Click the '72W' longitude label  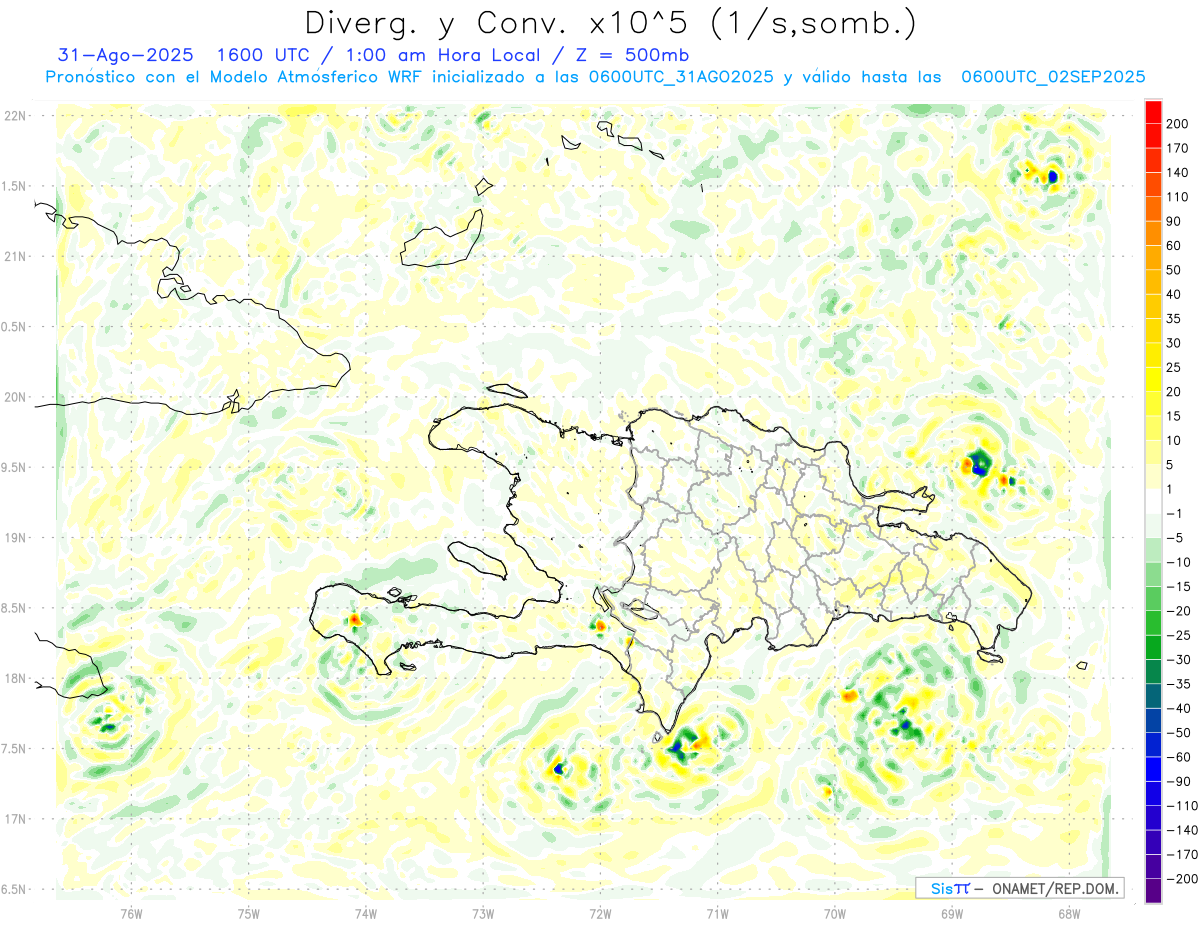[x=600, y=913]
